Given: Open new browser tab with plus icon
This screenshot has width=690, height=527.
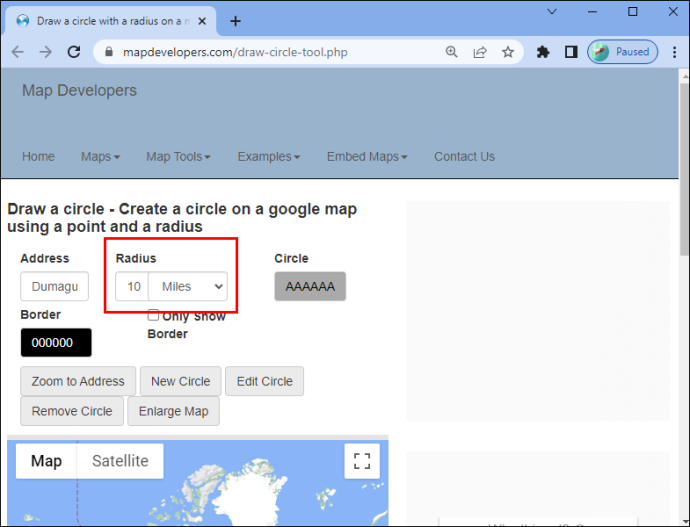Looking at the screenshot, I should pyautogui.click(x=235, y=21).
